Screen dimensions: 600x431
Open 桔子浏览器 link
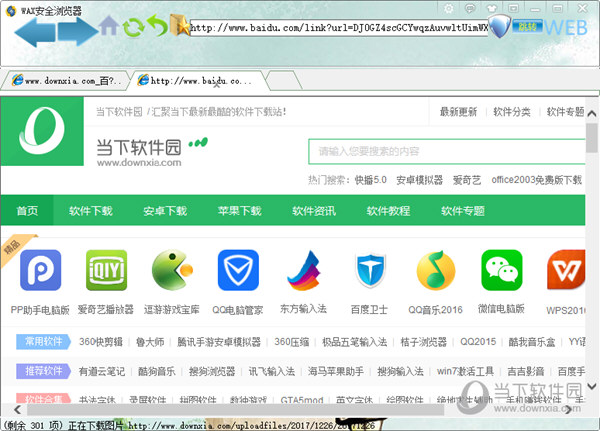(x=423, y=341)
